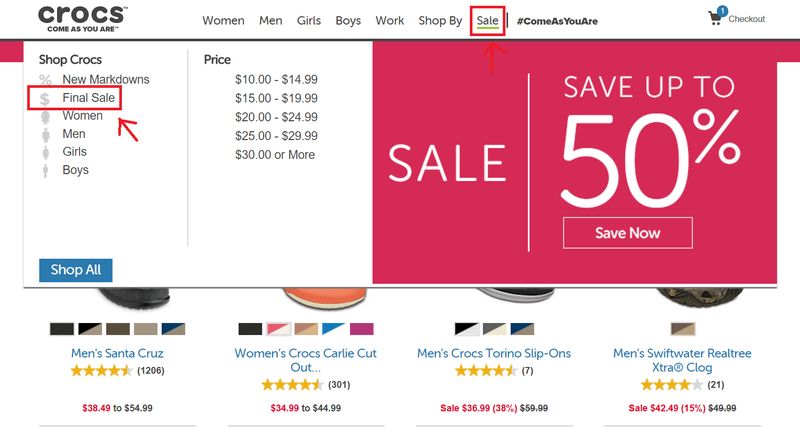Choose the $10.00 - $14.99 price range
Viewport: 800px width, 438px height.
tap(276, 80)
